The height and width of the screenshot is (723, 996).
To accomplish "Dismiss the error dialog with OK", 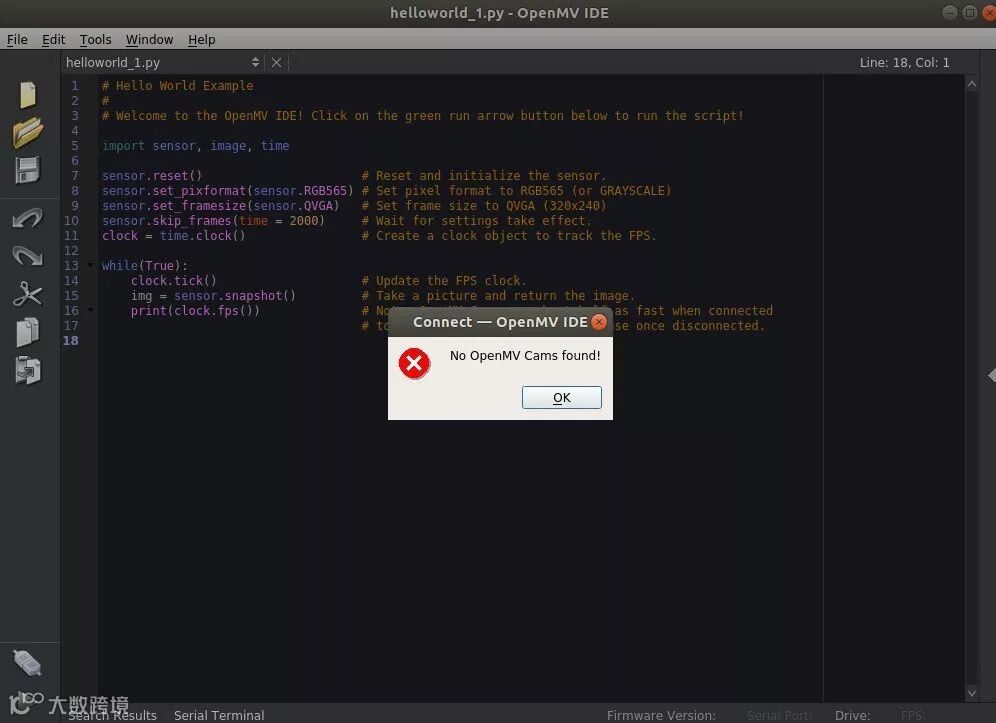I will coord(562,398).
